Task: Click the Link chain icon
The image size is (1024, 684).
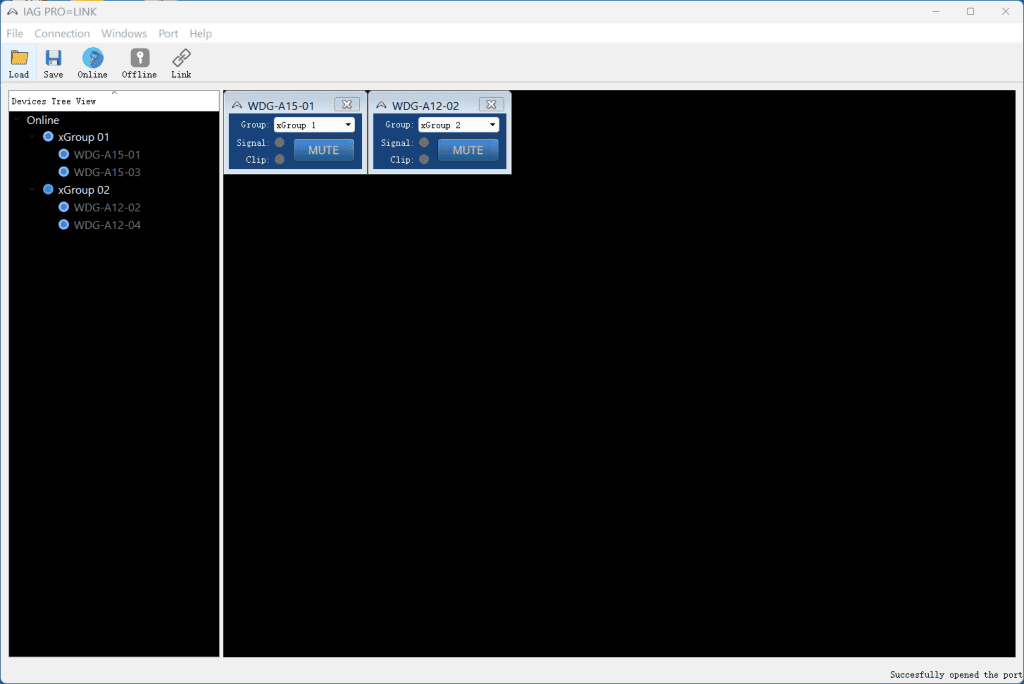Action: [x=181, y=58]
